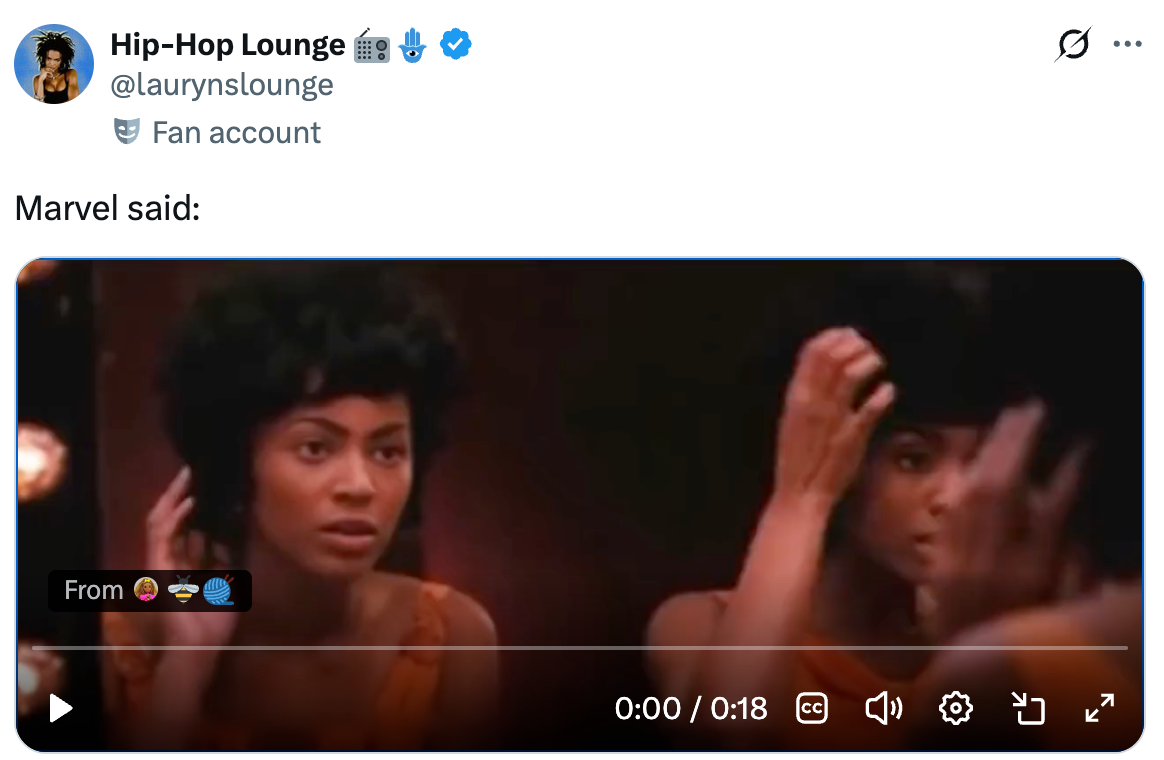The width and height of the screenshot is (1164, 760).
Task: Click the radio emoji beside the name
Action: (x=371, y=46)
